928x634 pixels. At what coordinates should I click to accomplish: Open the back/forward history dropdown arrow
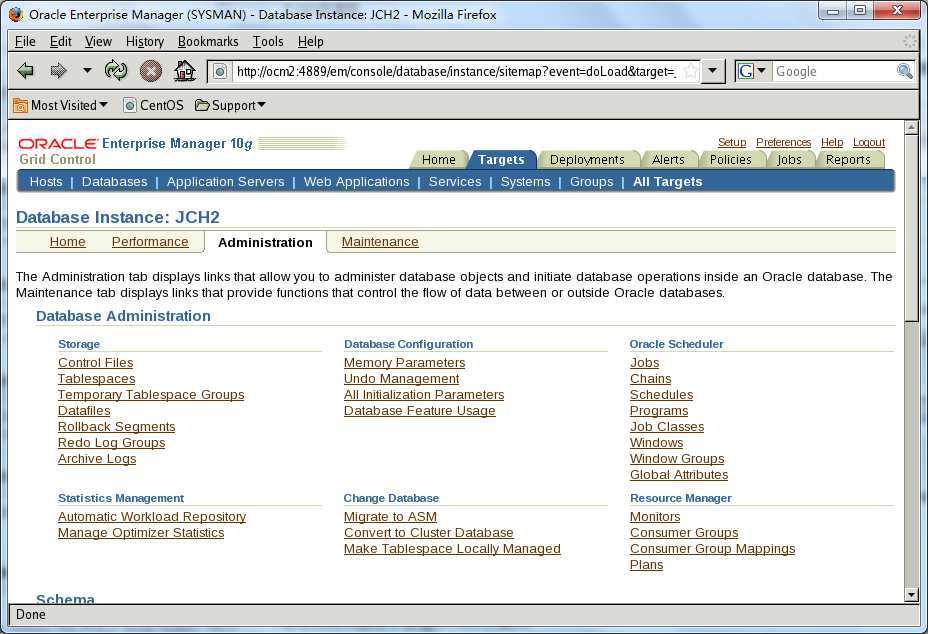(87, 71)
